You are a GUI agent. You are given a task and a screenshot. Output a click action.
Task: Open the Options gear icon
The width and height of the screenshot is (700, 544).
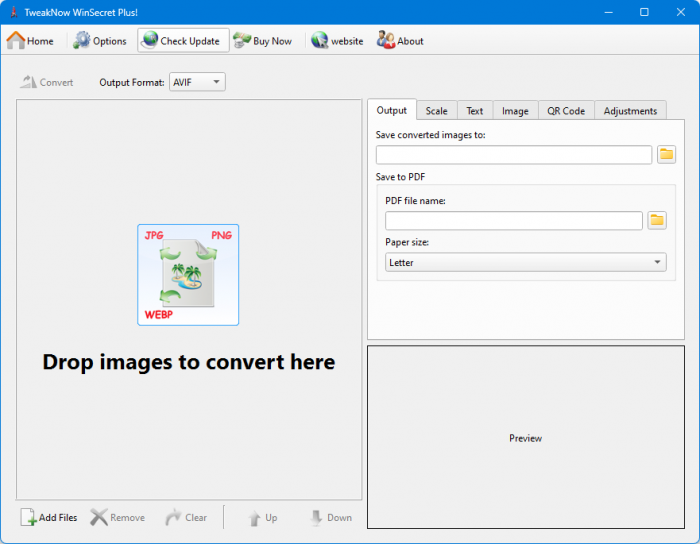click(83, 41)
